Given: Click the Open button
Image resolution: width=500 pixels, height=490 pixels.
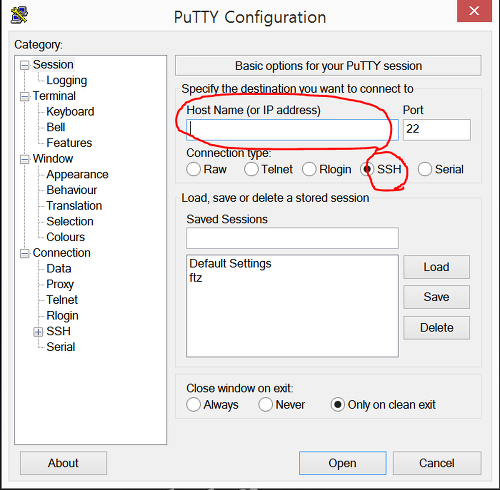Looking at the screenshot, I should (x=343, y=463).
